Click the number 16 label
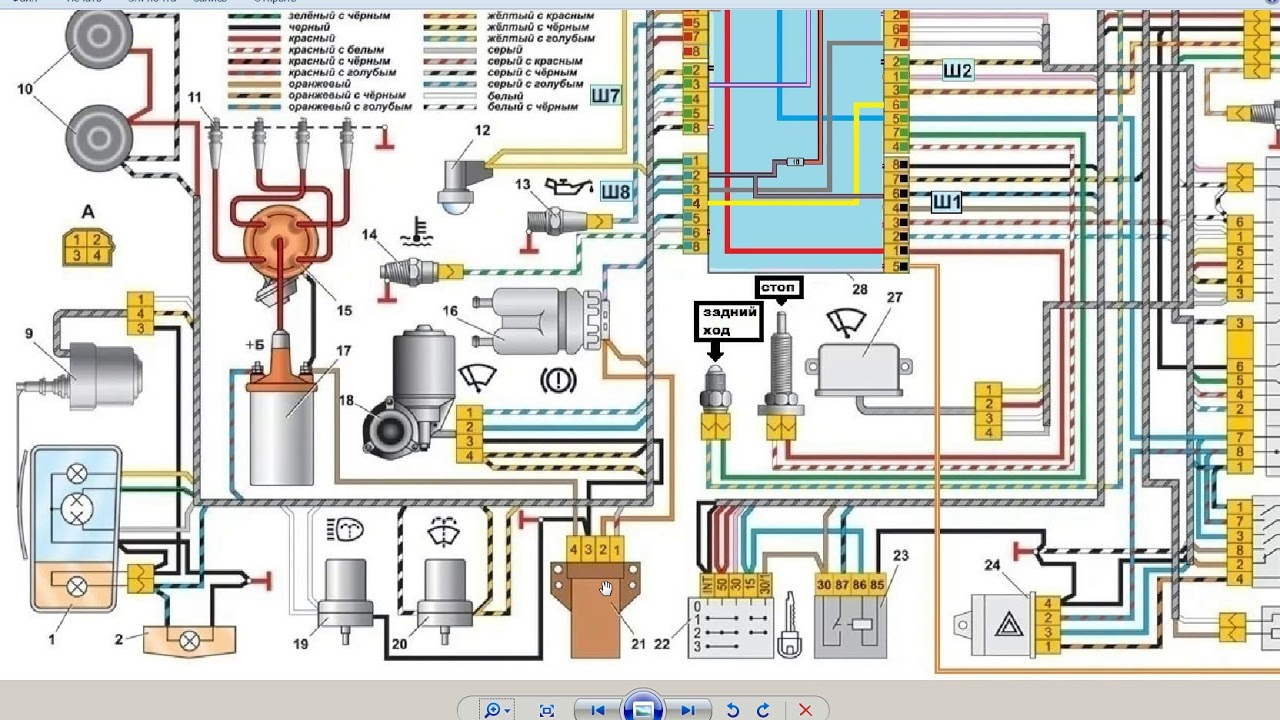The width and height of the screenshot is (1280, 720). click(x=450, y=311)
